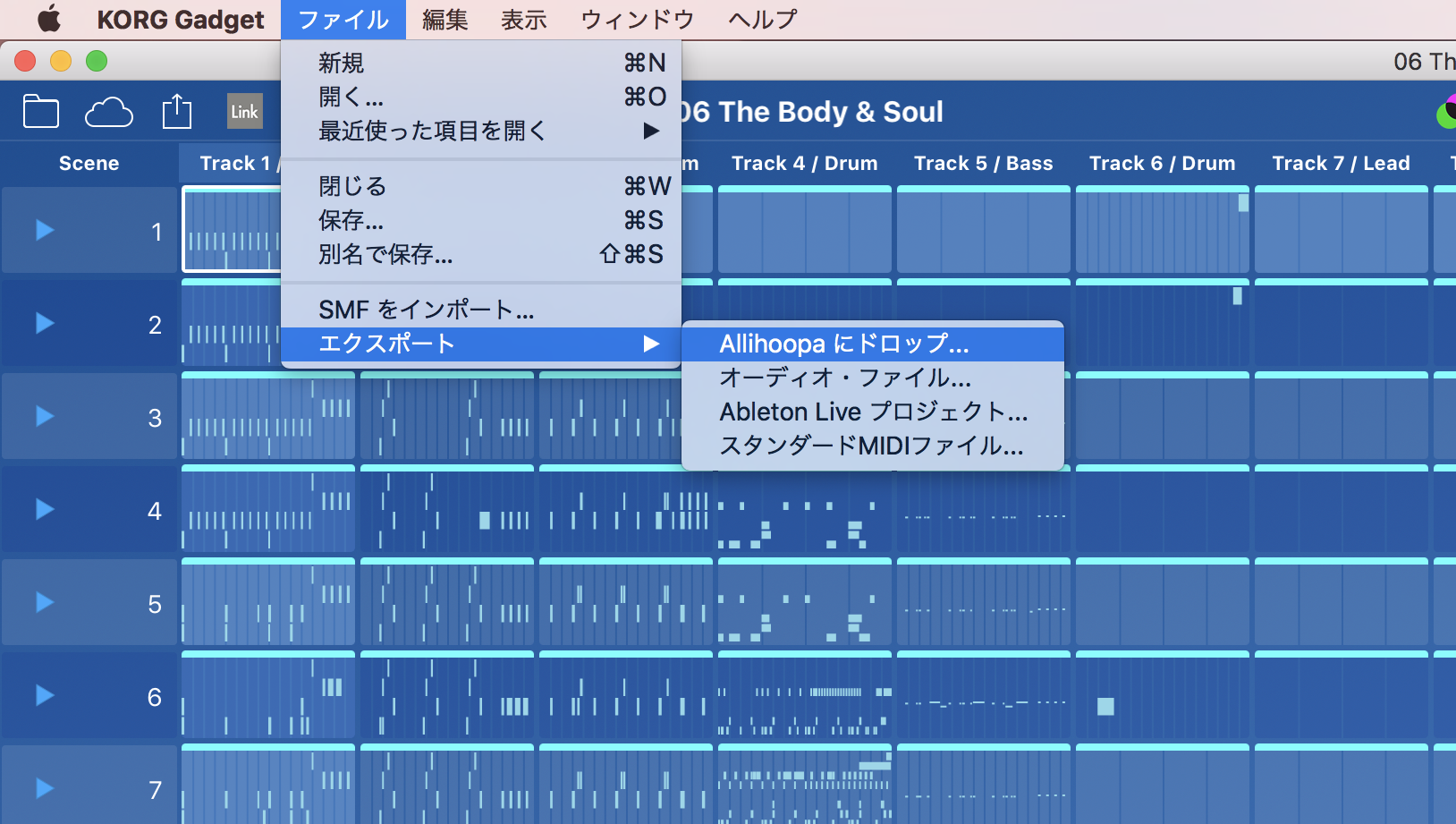Open the ウィンドウ menu
This screenshot has height=824, width=1456.
click(x=638, y=19)
